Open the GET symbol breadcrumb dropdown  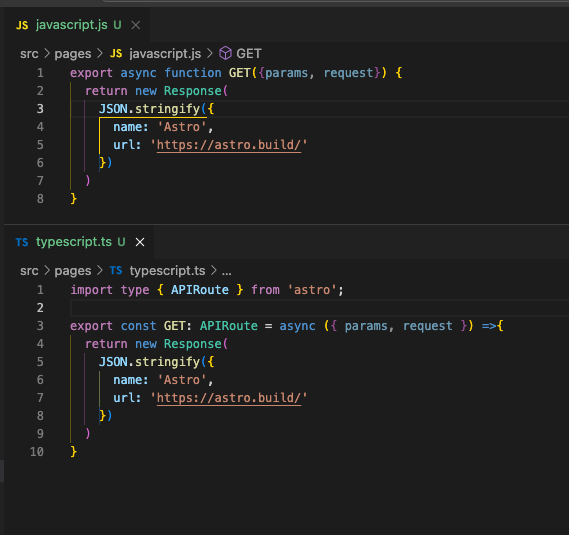[249, 54]
